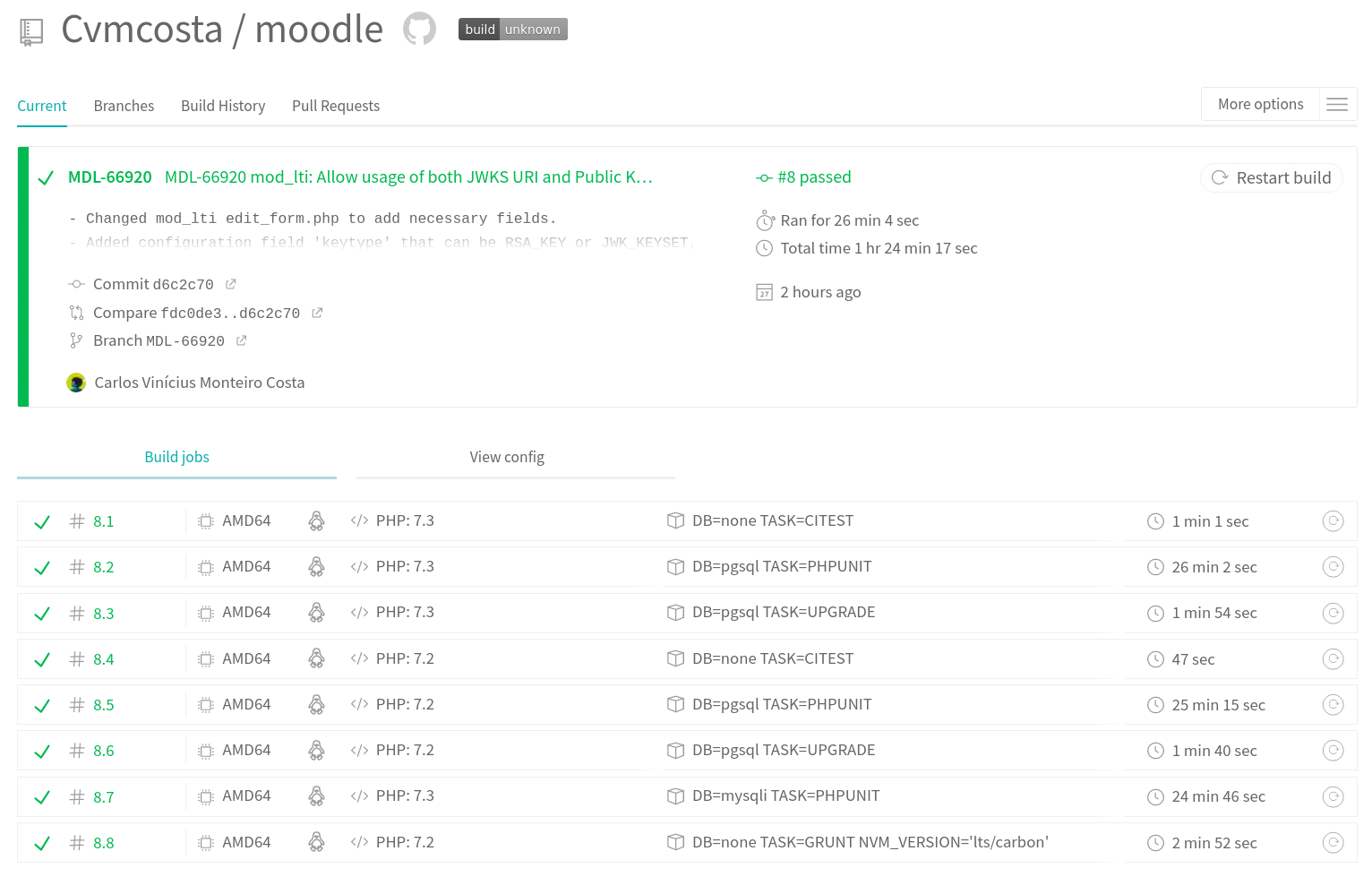Click the stopwatch icon beside Ran for 26 min
This screenshot has width=1372, height=877.
(766, 220)
